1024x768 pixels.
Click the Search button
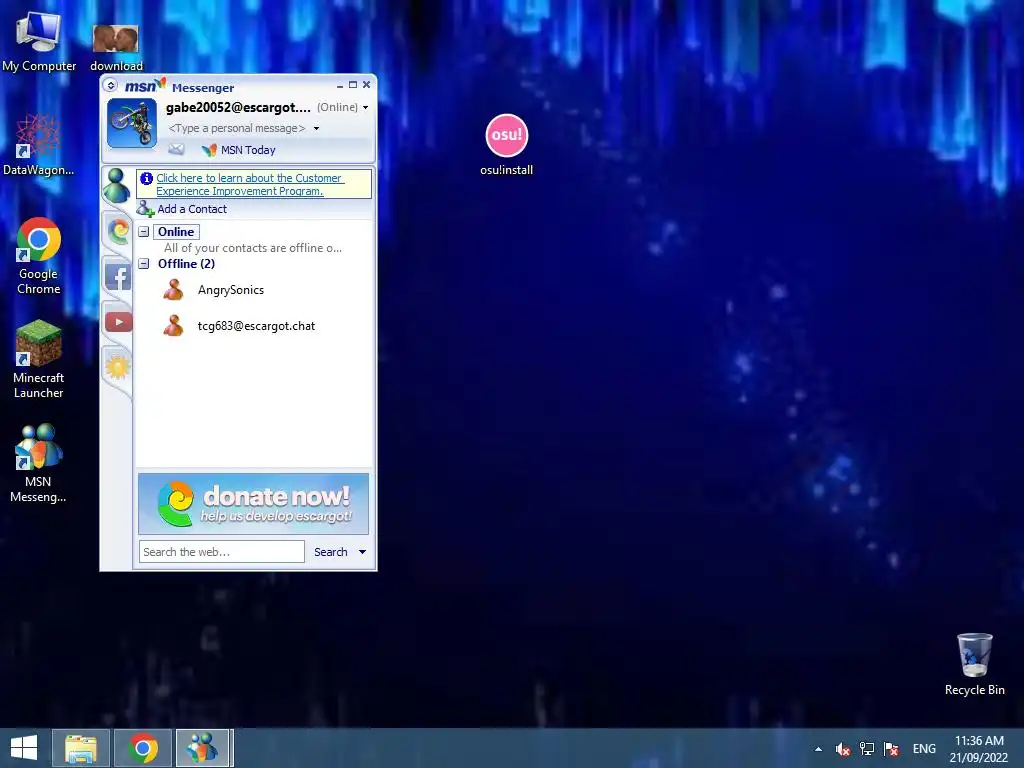tap(330, 552)
